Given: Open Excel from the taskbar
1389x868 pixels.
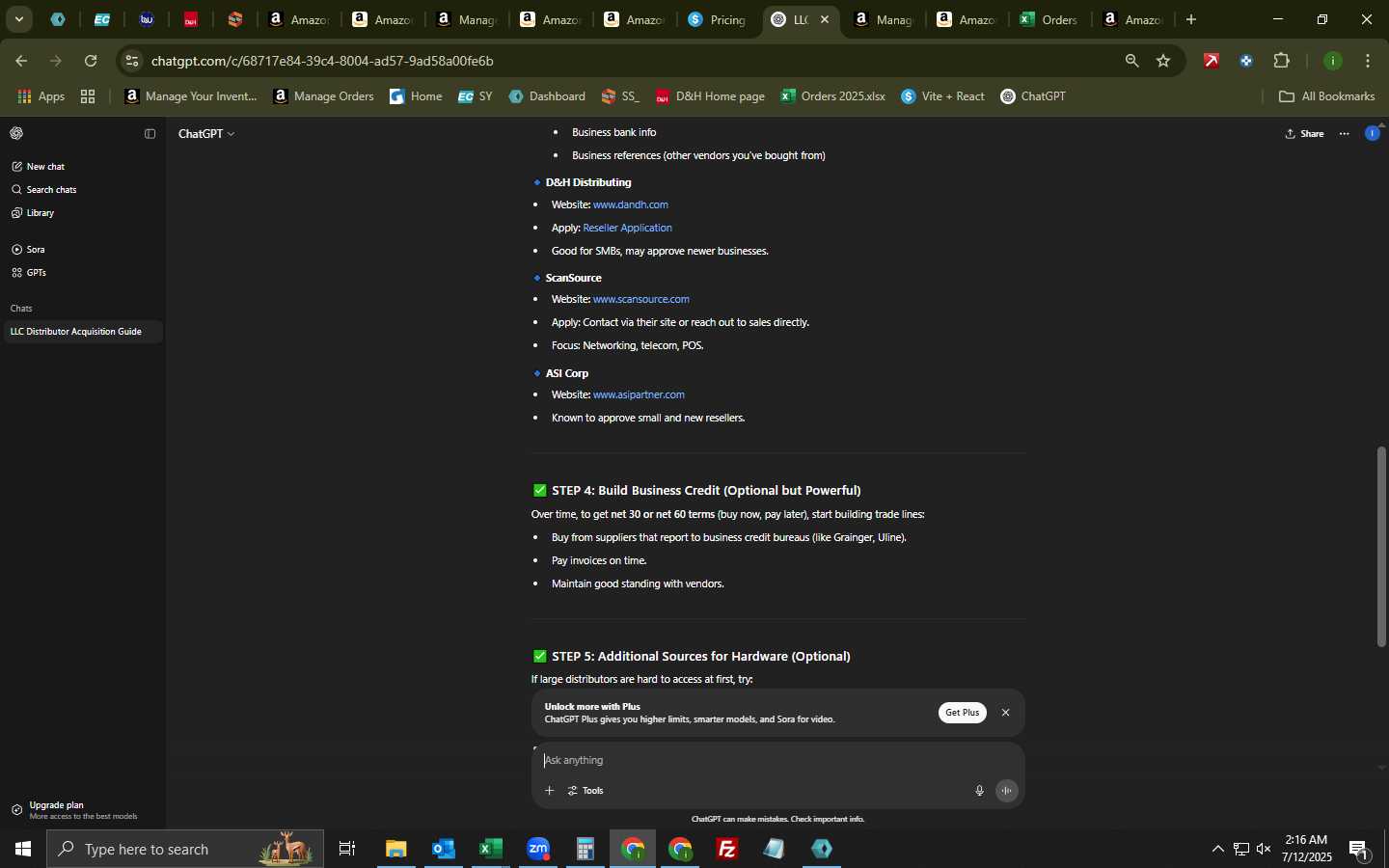Looking at the screenshot, I should (490, 849).
